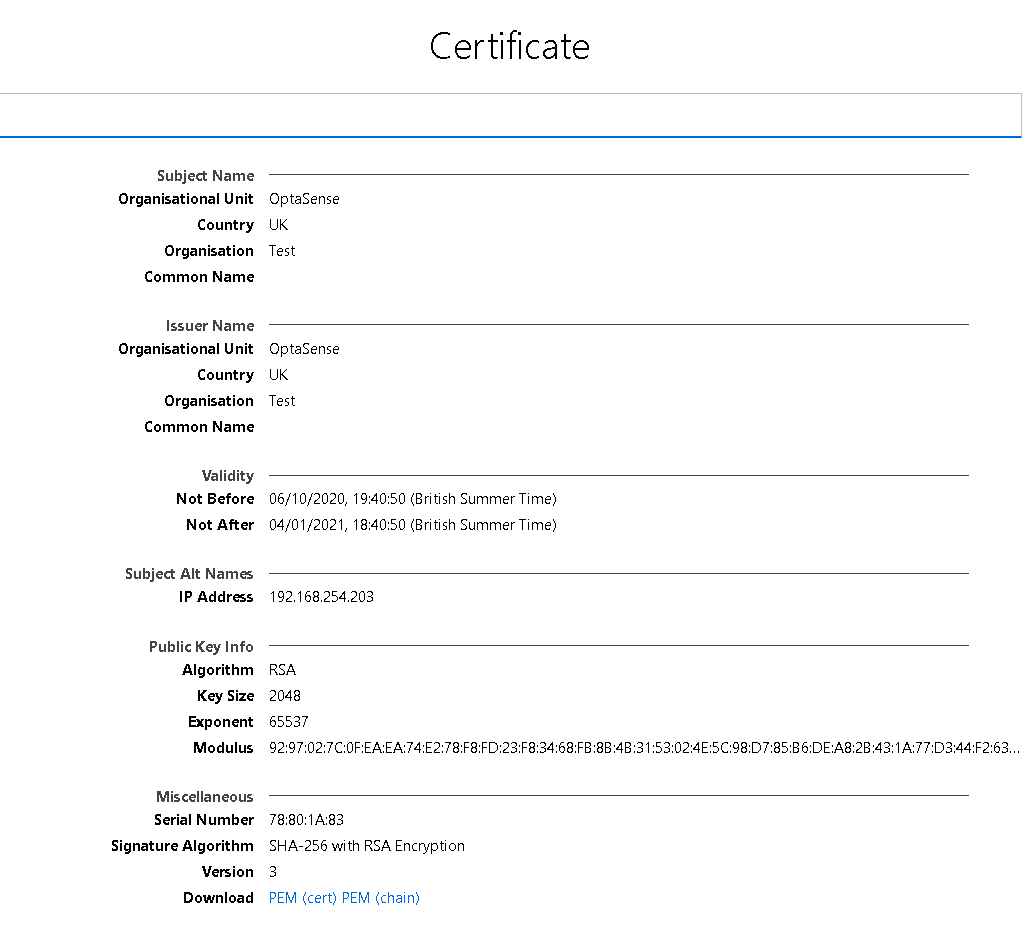Click the Subject Name section header
This screenshot has width=1033, height=927.
pos(206,175)
